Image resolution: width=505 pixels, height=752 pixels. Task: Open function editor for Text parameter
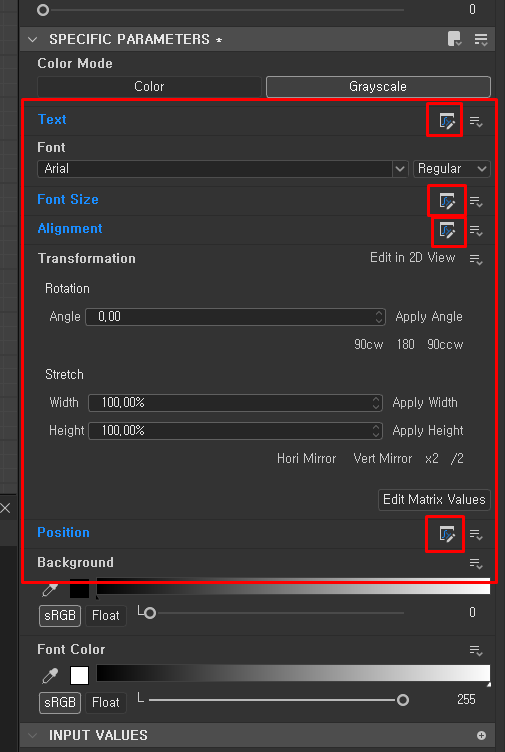tap(446, 121)
